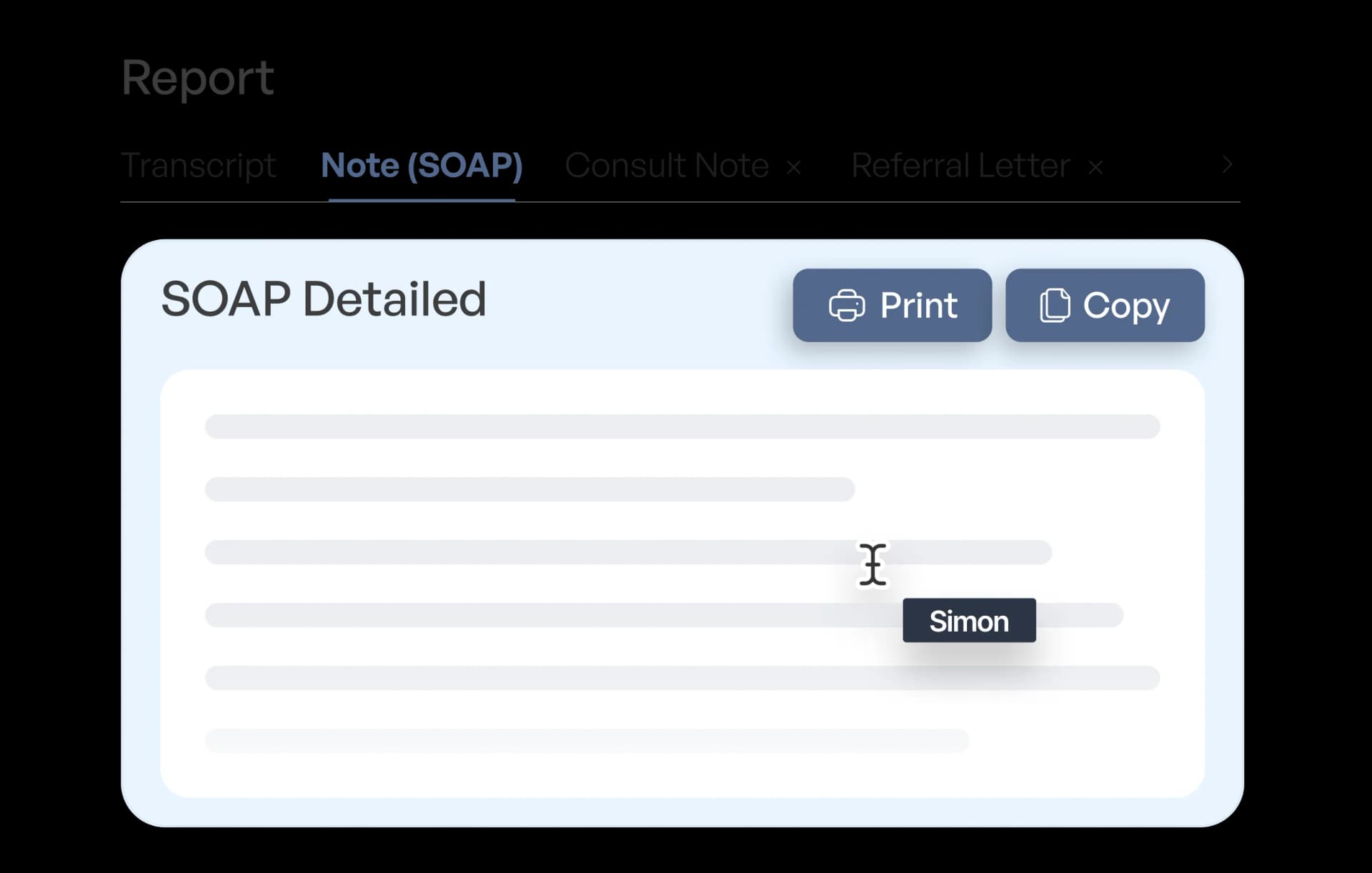Viewport: 1372px width, 873px height.
Task: Click the SOAP Detailed heading
Action: (x=324, y=299)
